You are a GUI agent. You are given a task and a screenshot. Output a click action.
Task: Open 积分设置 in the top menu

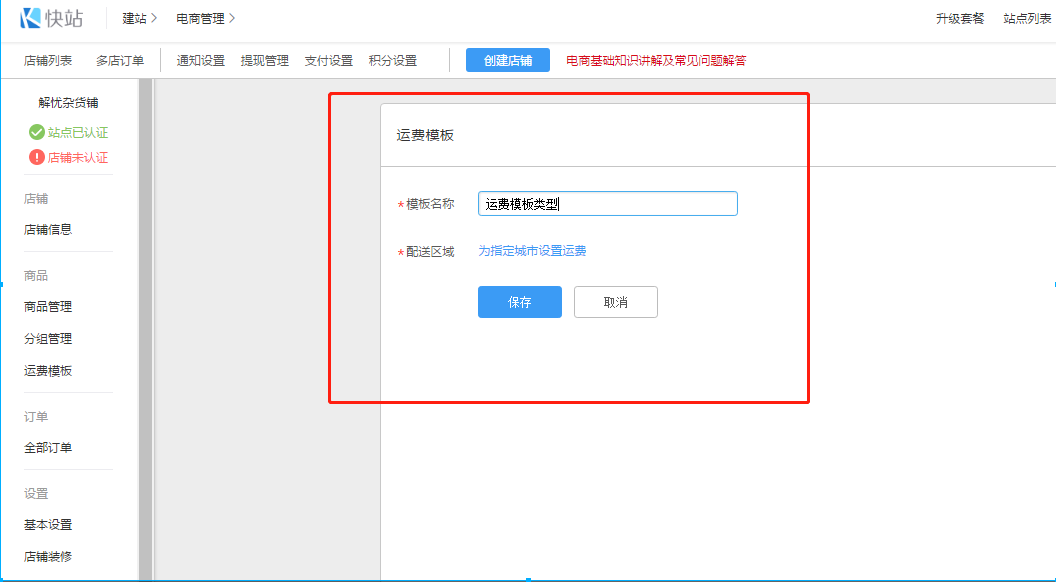click(393, 60)
